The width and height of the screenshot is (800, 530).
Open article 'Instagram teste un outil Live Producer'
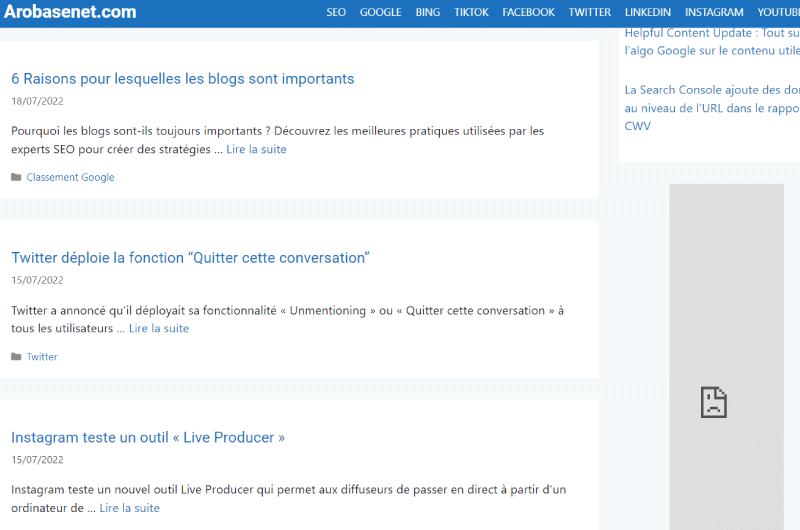[x=148, y=438]
